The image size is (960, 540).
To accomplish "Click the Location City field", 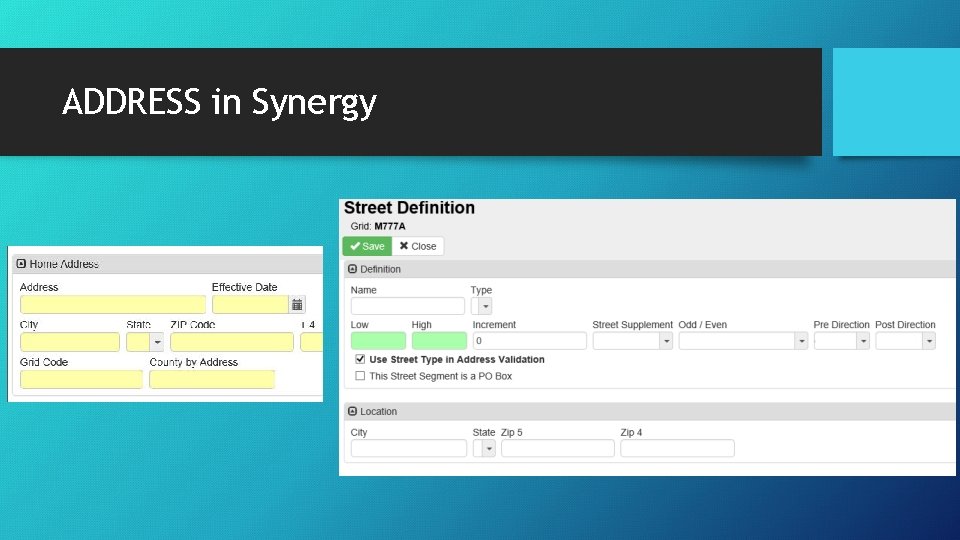I will coord(408,448).
